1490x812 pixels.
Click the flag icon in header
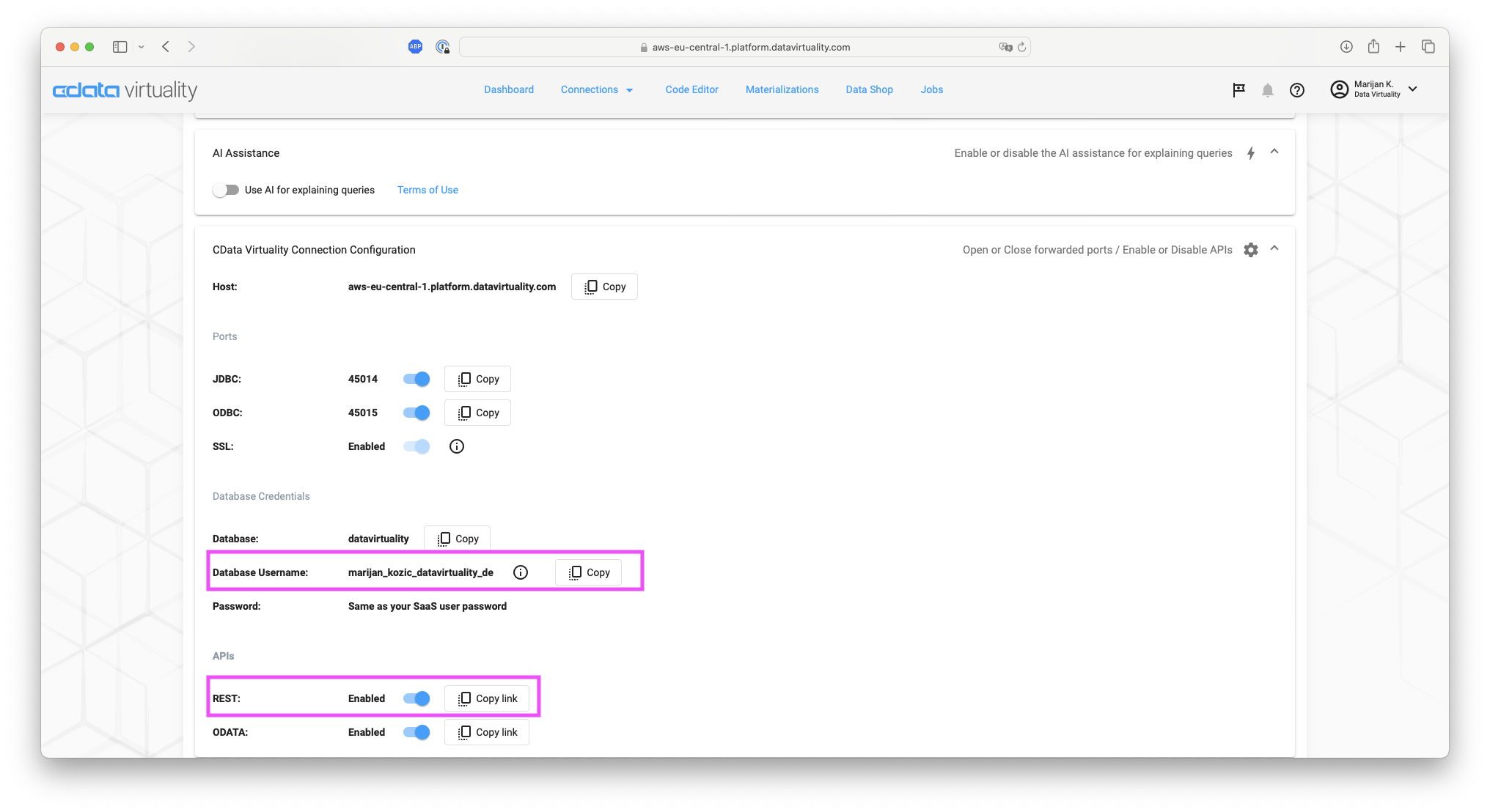(x=1238, y=90)
